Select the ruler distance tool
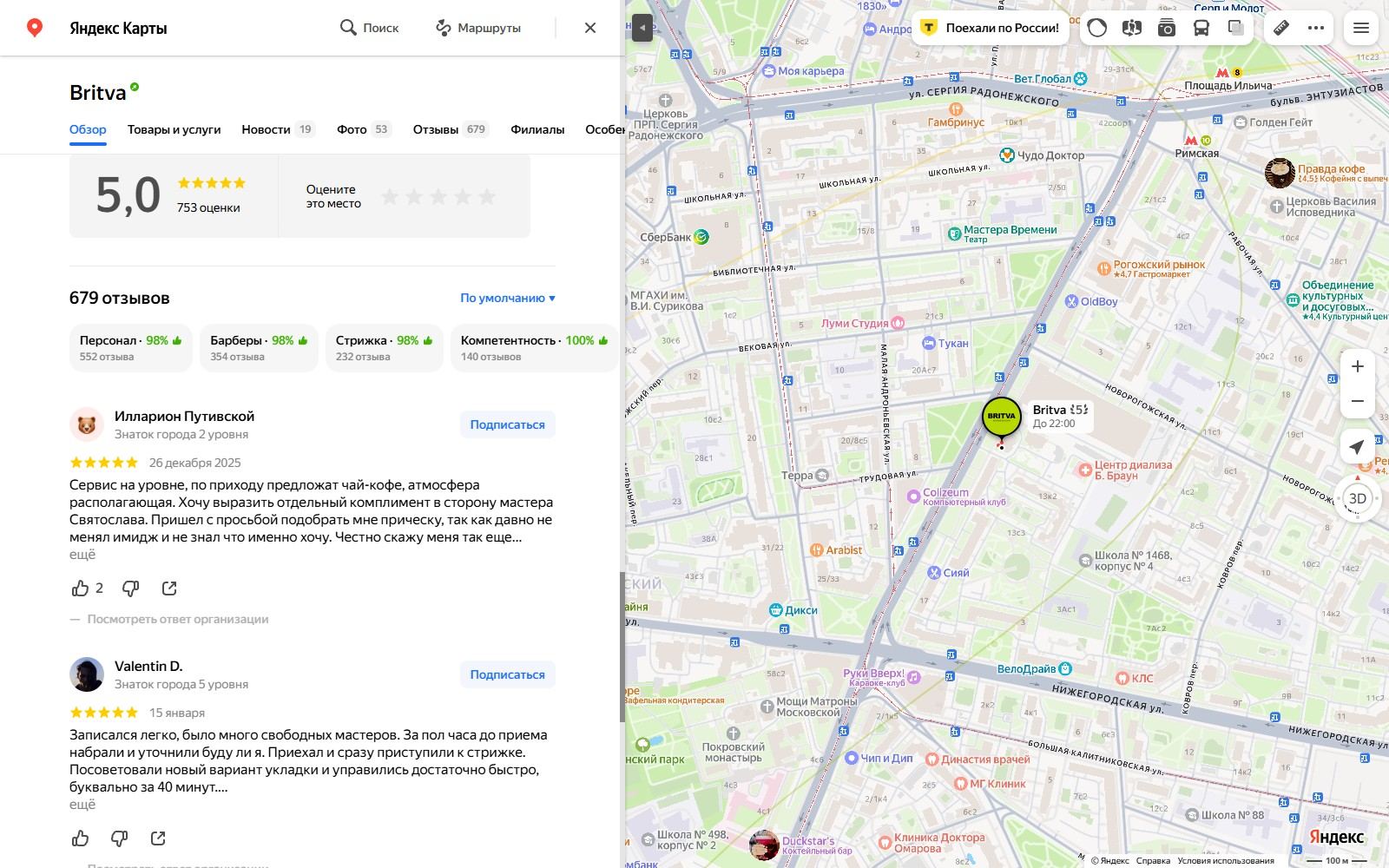 tap(1281, 28)
